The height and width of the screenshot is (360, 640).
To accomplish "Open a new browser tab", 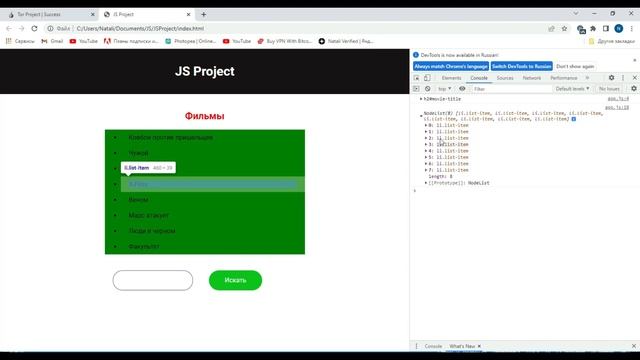I will pos(203,14).
